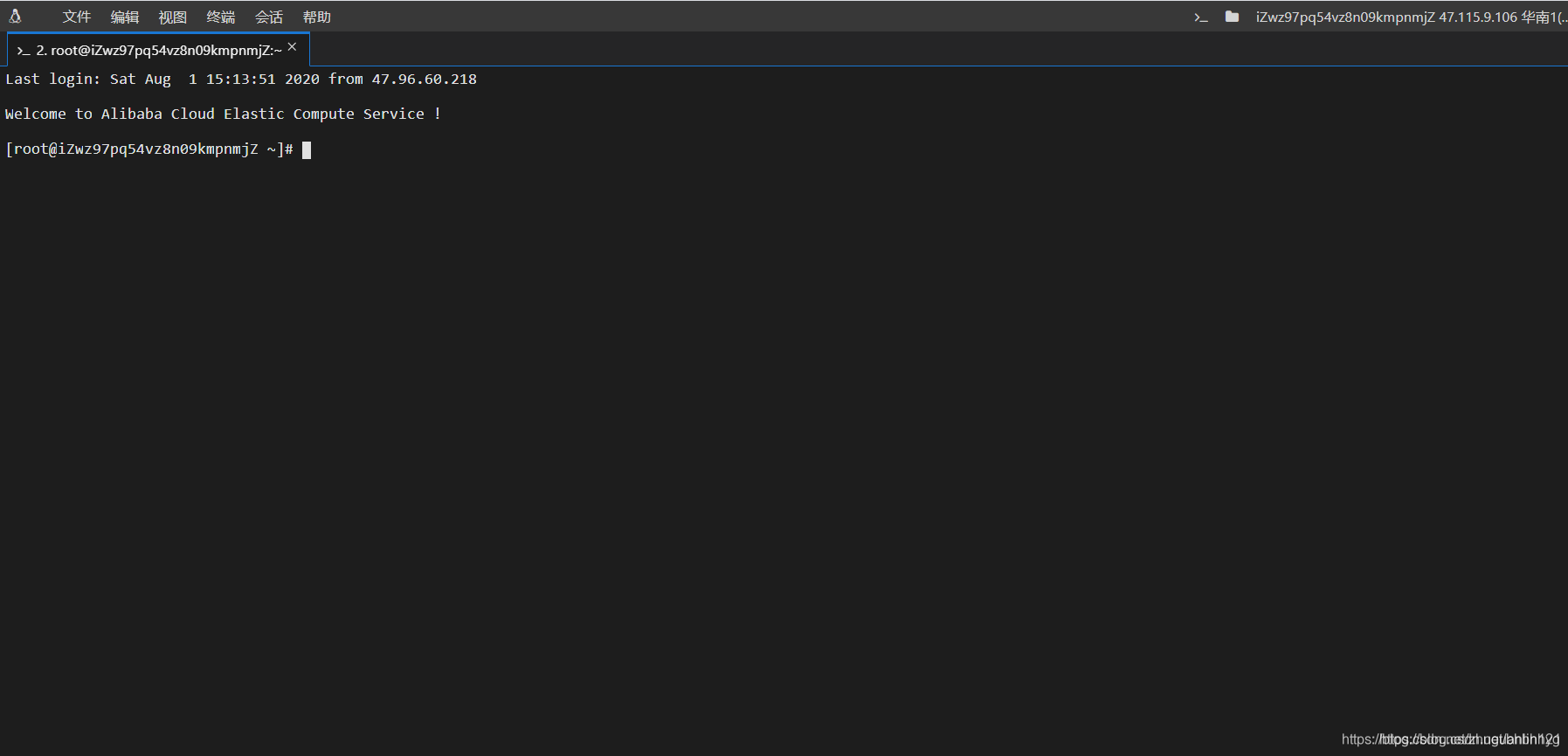Click the 'Welcome to Alibaba Cloud' line

point(223,114)
